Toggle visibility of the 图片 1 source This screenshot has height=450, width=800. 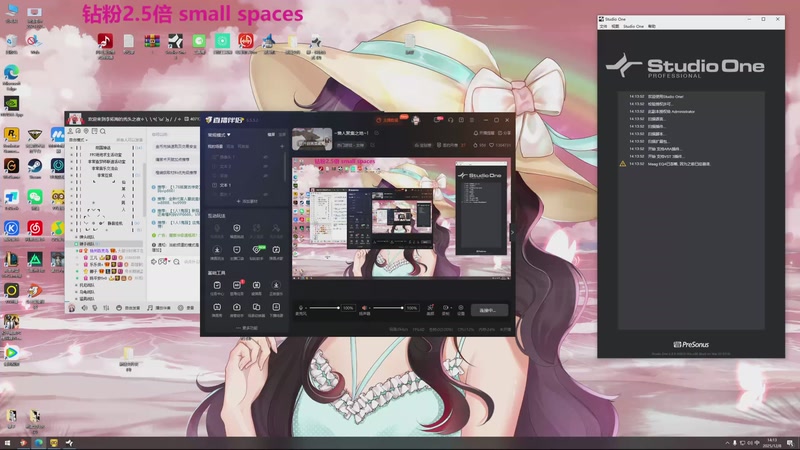coord(266,194)
